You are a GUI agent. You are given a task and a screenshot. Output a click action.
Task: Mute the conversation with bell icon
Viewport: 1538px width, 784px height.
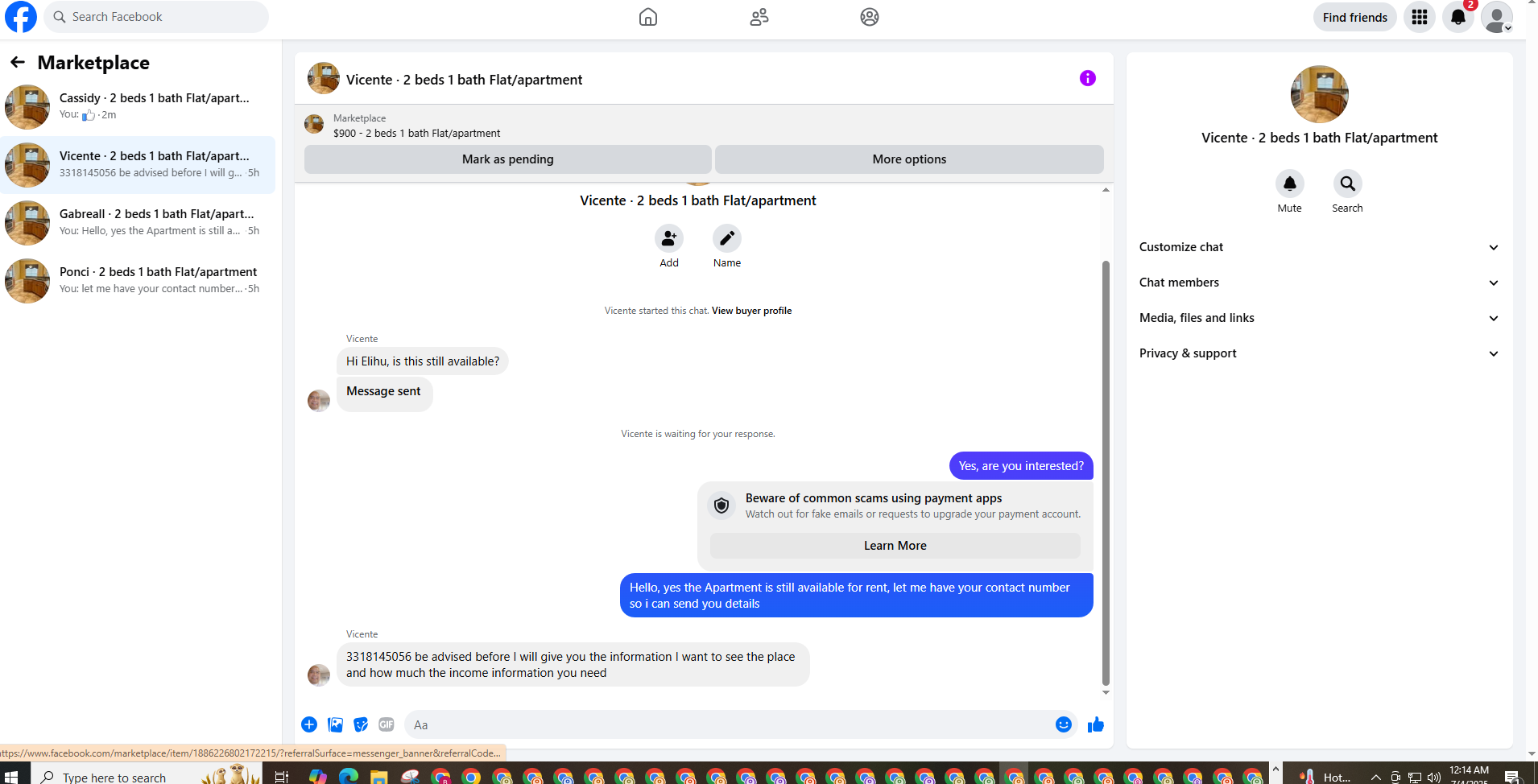[1290, 184]
